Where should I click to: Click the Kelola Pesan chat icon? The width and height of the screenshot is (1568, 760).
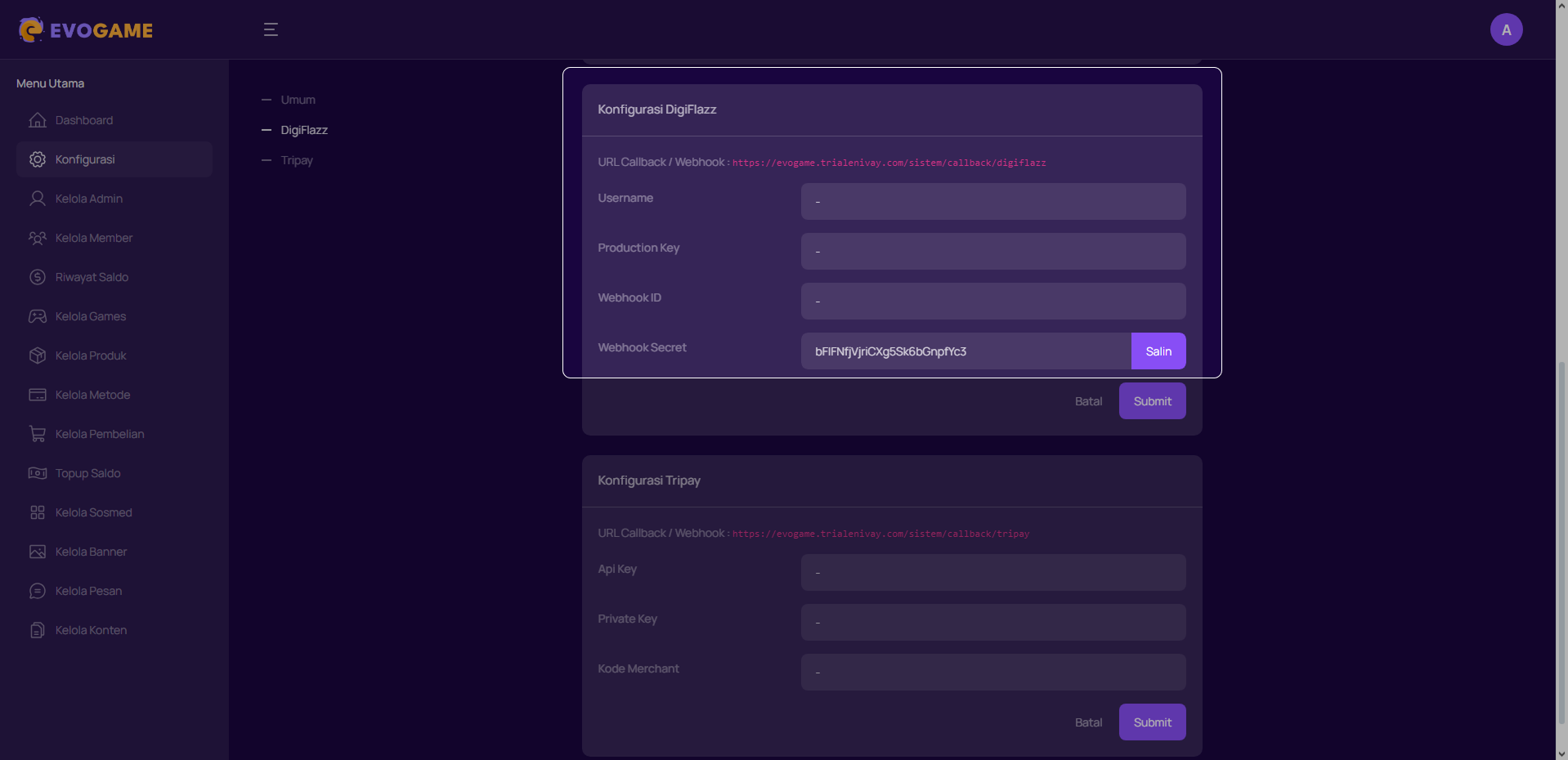click(x=38, y=591)
